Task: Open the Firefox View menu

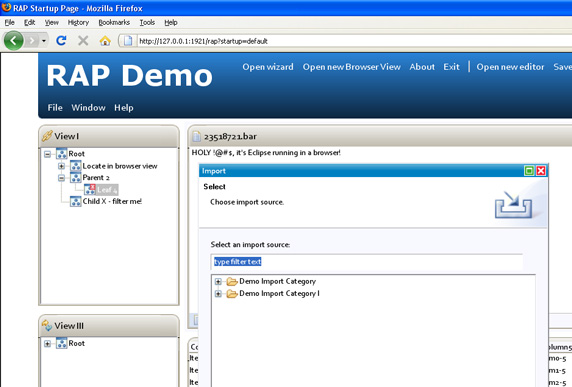Action: click(51, 23)
